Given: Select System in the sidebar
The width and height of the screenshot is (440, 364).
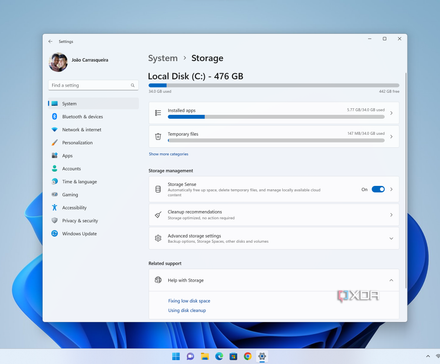Looking at the screenshot, I should pyautogui.click(x=93, y=104).
